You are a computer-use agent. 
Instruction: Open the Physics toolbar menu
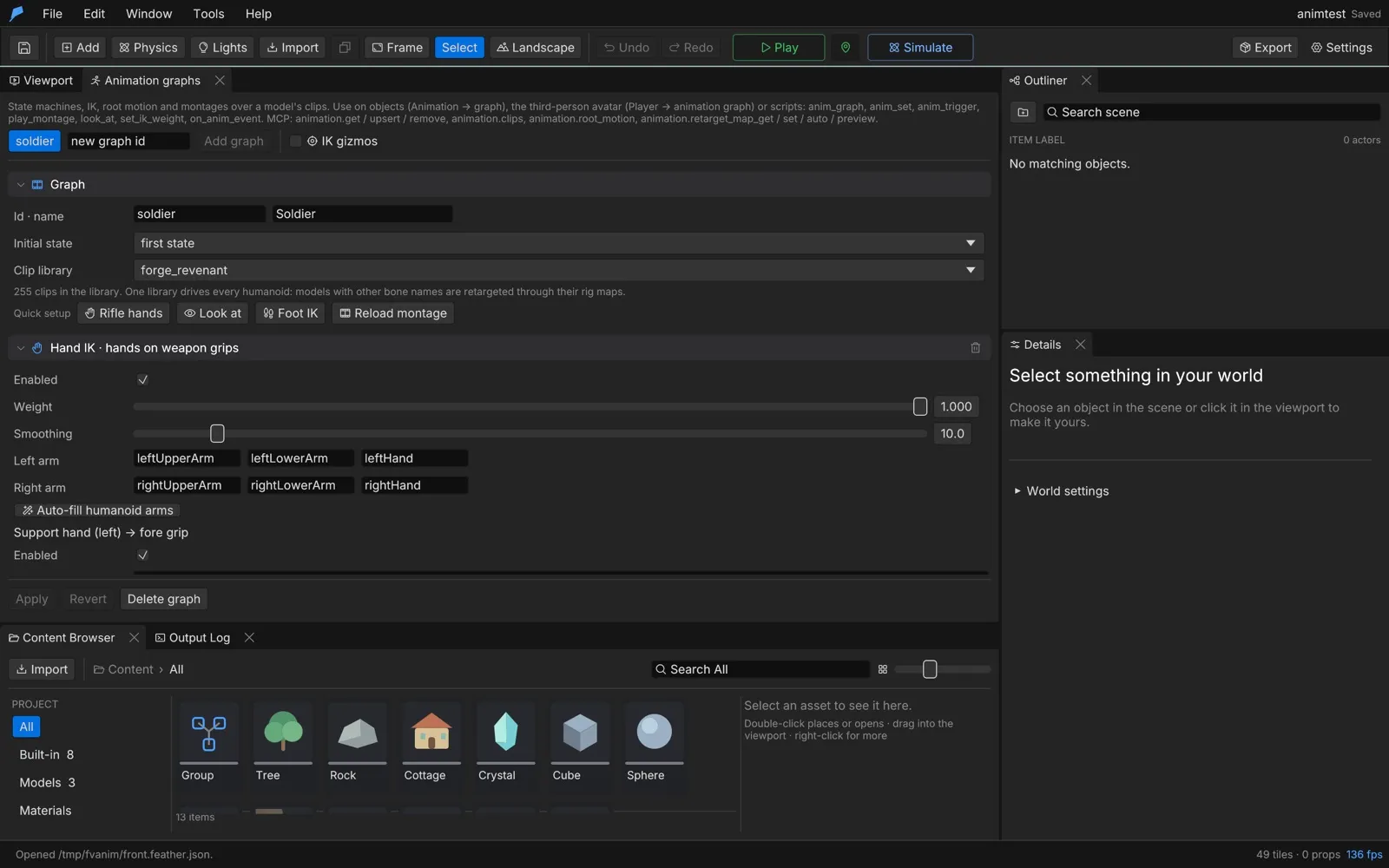pyautogui.click(x=148, y=48)
